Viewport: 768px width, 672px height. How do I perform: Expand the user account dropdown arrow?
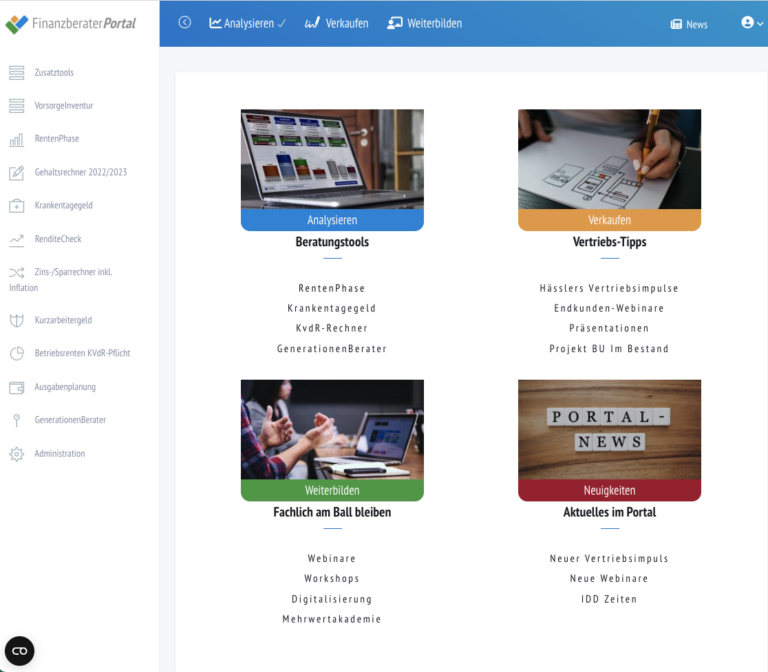coord(760,24)
